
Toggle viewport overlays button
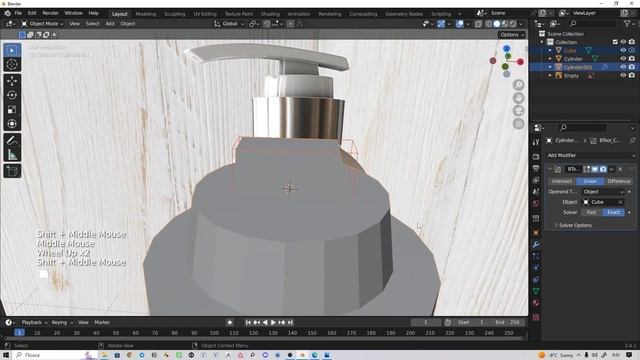[460, 24]
